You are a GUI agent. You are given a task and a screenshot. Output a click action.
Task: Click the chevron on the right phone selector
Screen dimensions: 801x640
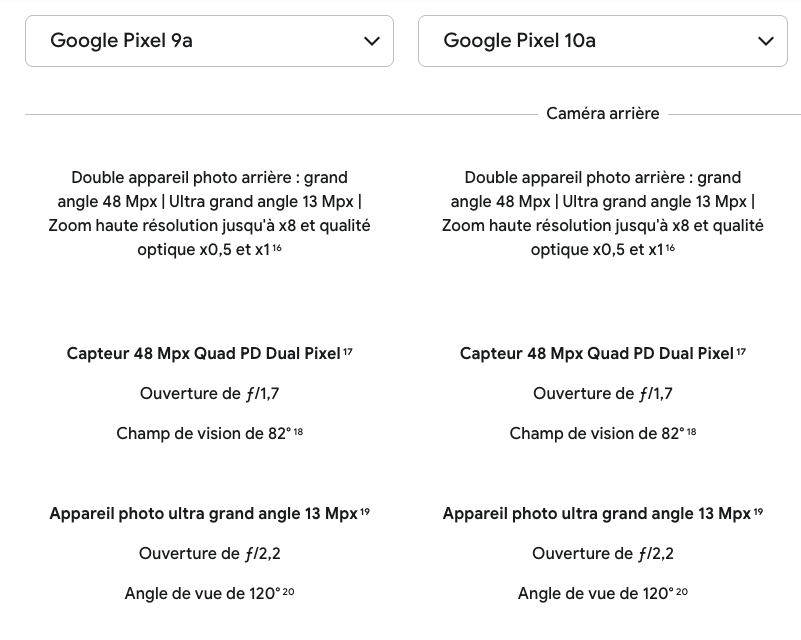pyautogui.click(x=765, y=41)
